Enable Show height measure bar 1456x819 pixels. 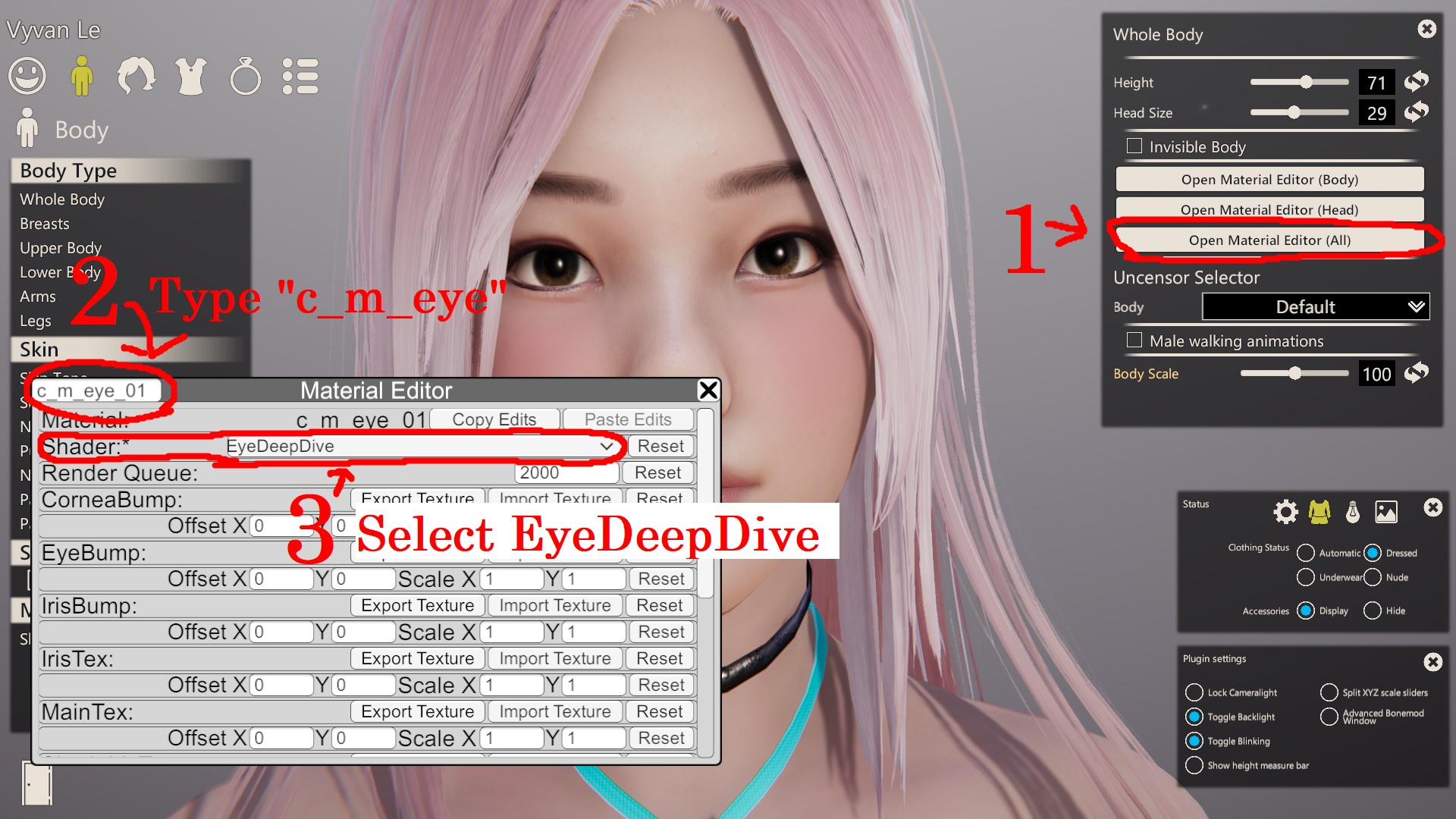pyautogui.click(x=1194, y=765)
